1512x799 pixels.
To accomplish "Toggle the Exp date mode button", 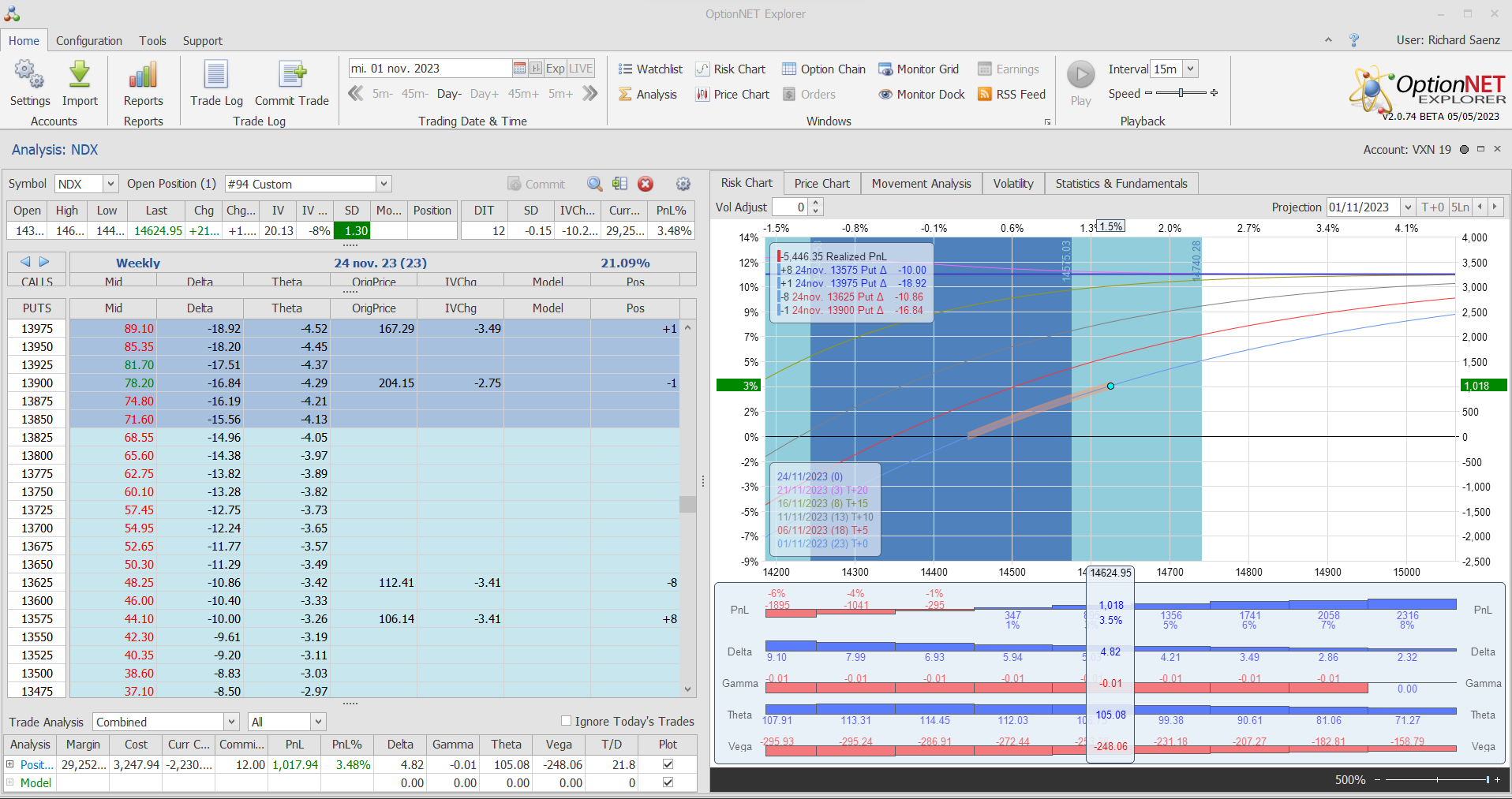I will coord(556,69).
